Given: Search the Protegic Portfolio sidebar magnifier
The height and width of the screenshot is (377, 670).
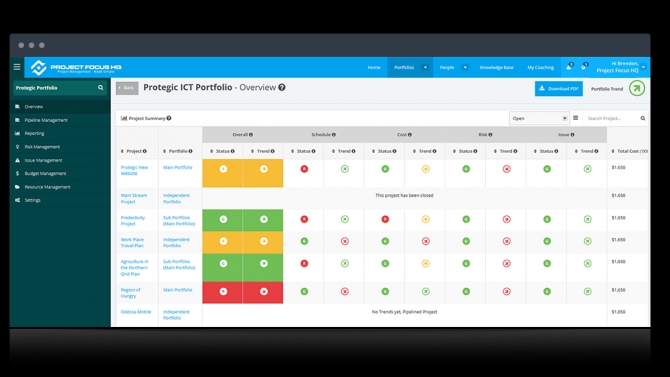Looking at the screenshot, I should tap(100, 88).
